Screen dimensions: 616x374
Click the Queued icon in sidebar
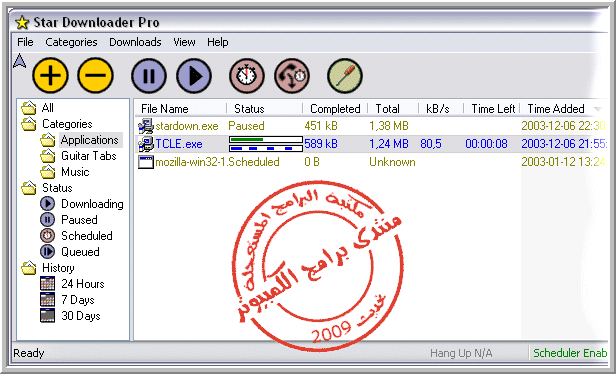click(48, 251)
